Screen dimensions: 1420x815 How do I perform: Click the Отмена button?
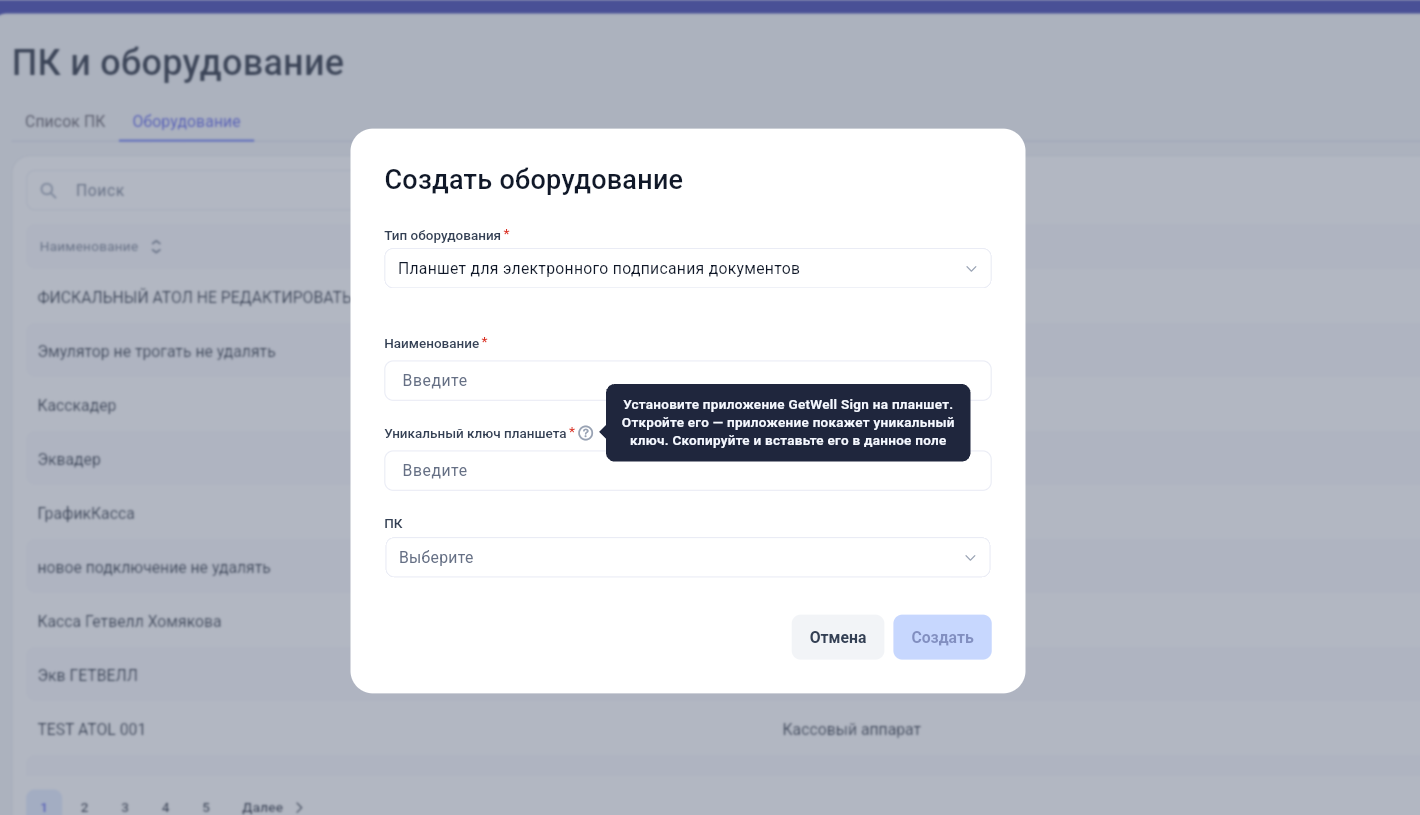pyautogui.click(x=838, y=637)
